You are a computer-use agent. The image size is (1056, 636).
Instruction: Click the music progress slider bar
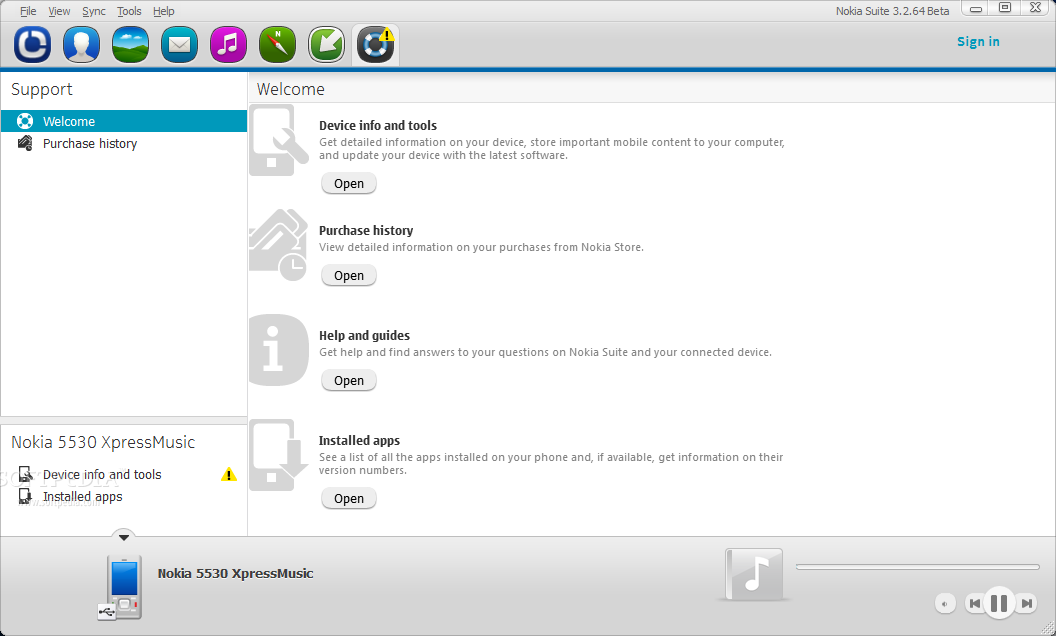click(x=917, y=567)
